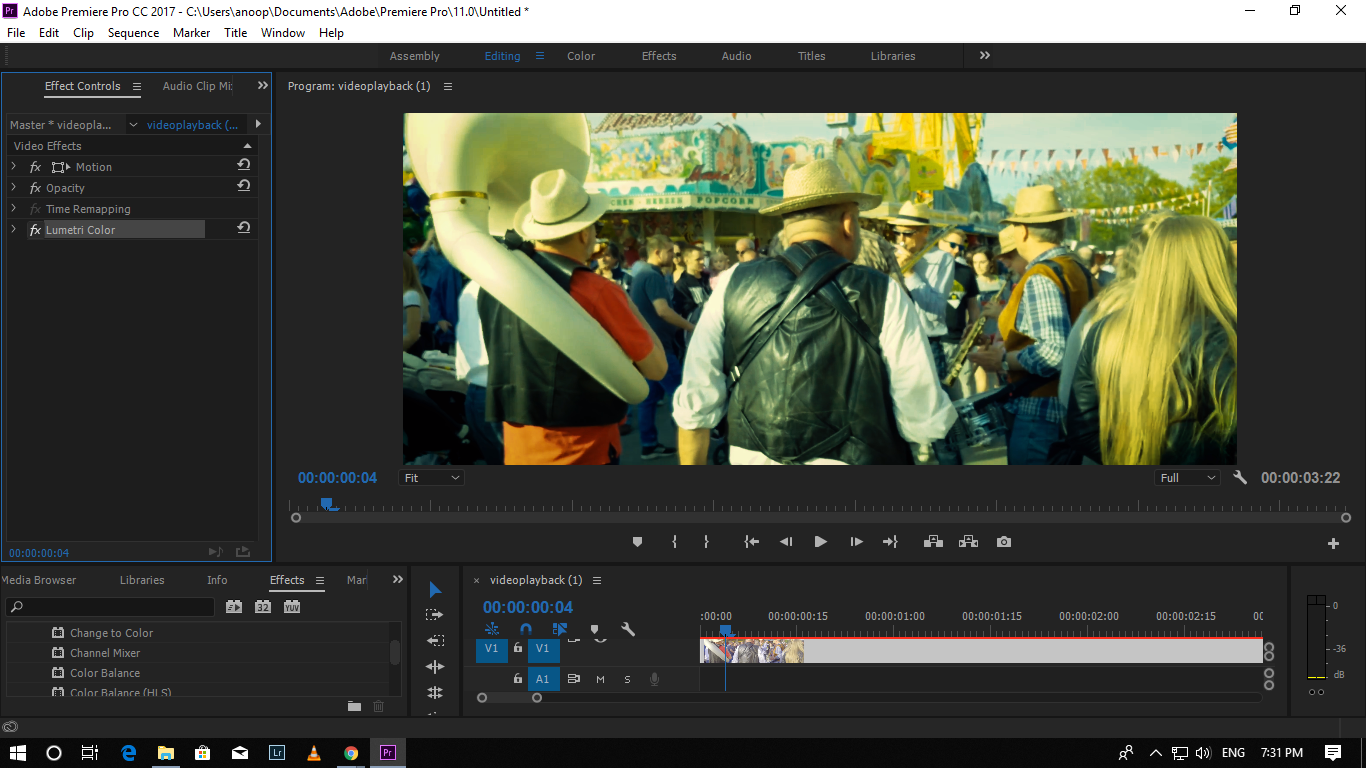Toggle Opacity fx on/off
This screenshot has height=768, width=1366.
[36, 188]
